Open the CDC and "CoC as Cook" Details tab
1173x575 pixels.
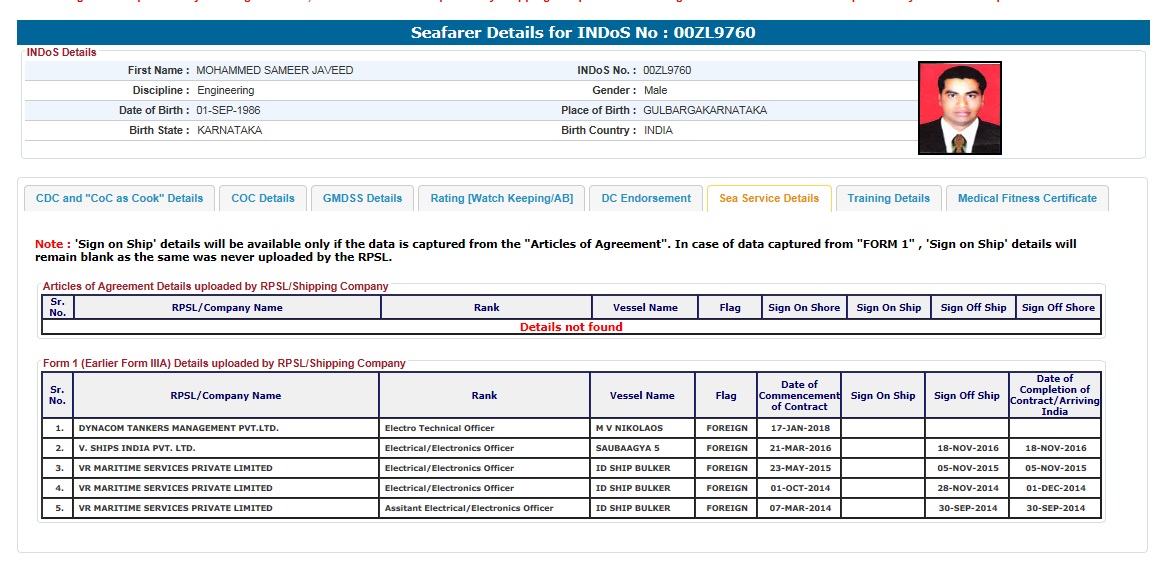(x=119, y=198)
